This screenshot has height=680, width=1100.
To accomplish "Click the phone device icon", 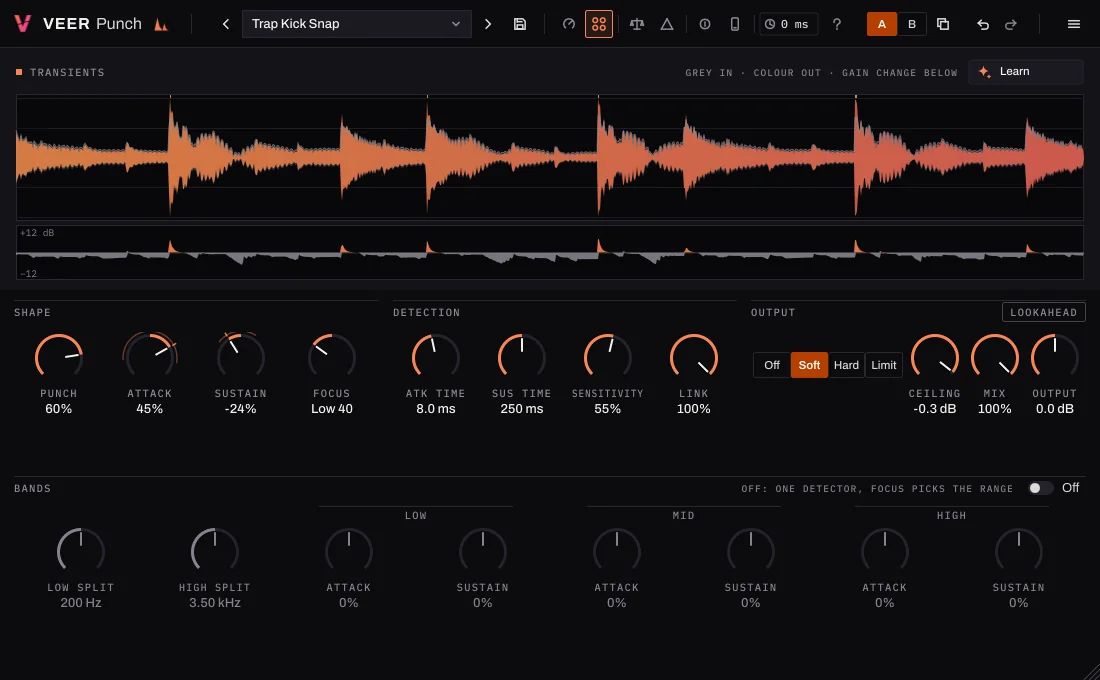I will pyautogui.click(x=735, y=24).
